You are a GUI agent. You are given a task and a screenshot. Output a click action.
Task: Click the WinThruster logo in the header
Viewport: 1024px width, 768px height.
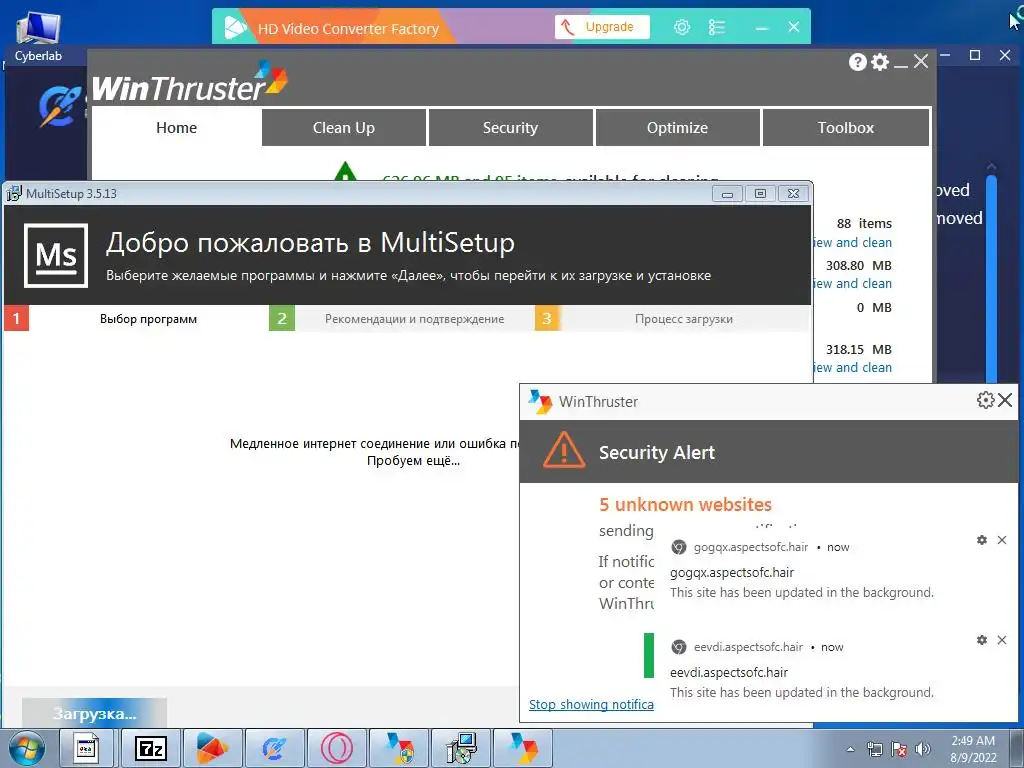[x=189, y=82]
